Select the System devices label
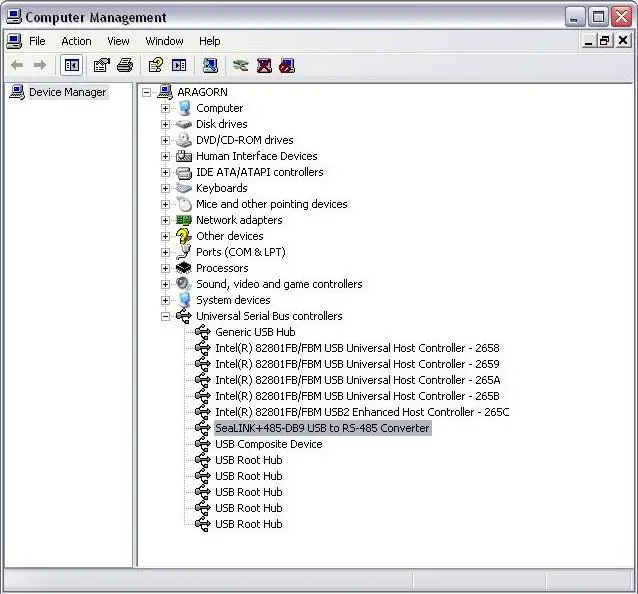This screenshot has height=594, width=638. point(233,300)
